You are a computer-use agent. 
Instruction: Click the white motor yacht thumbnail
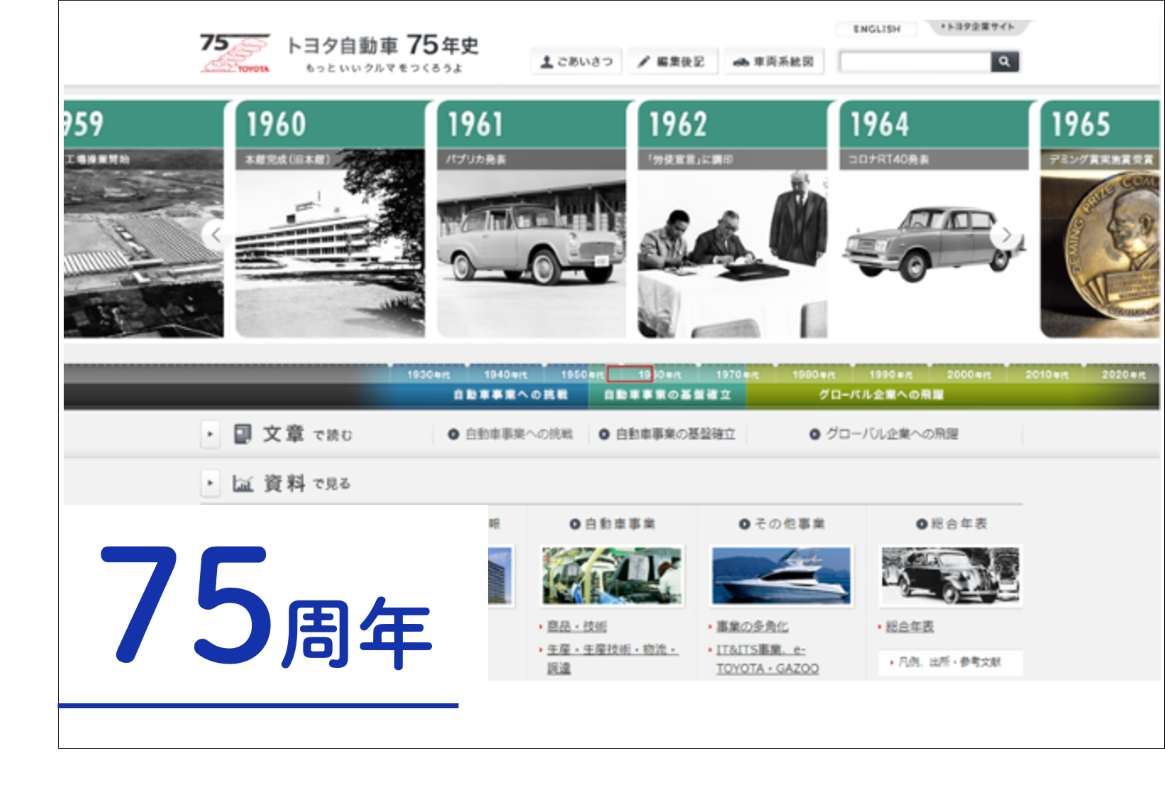(x=782, y=576)
